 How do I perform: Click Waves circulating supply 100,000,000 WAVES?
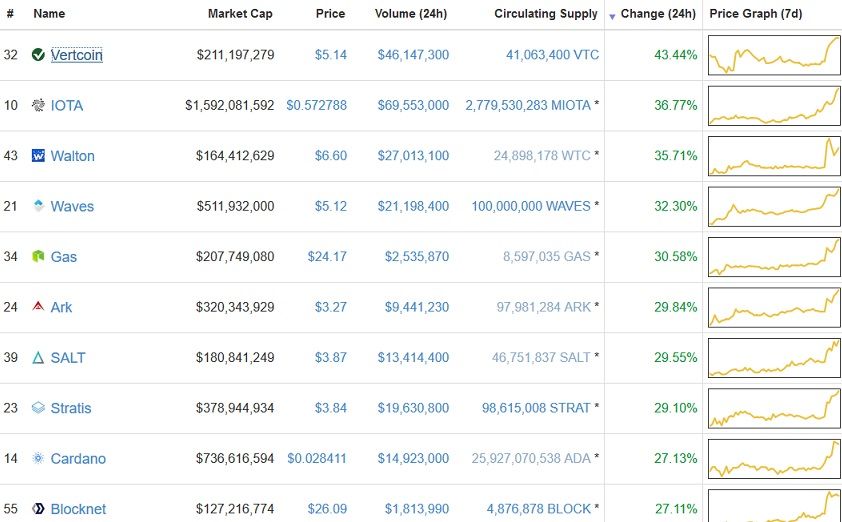532,206
